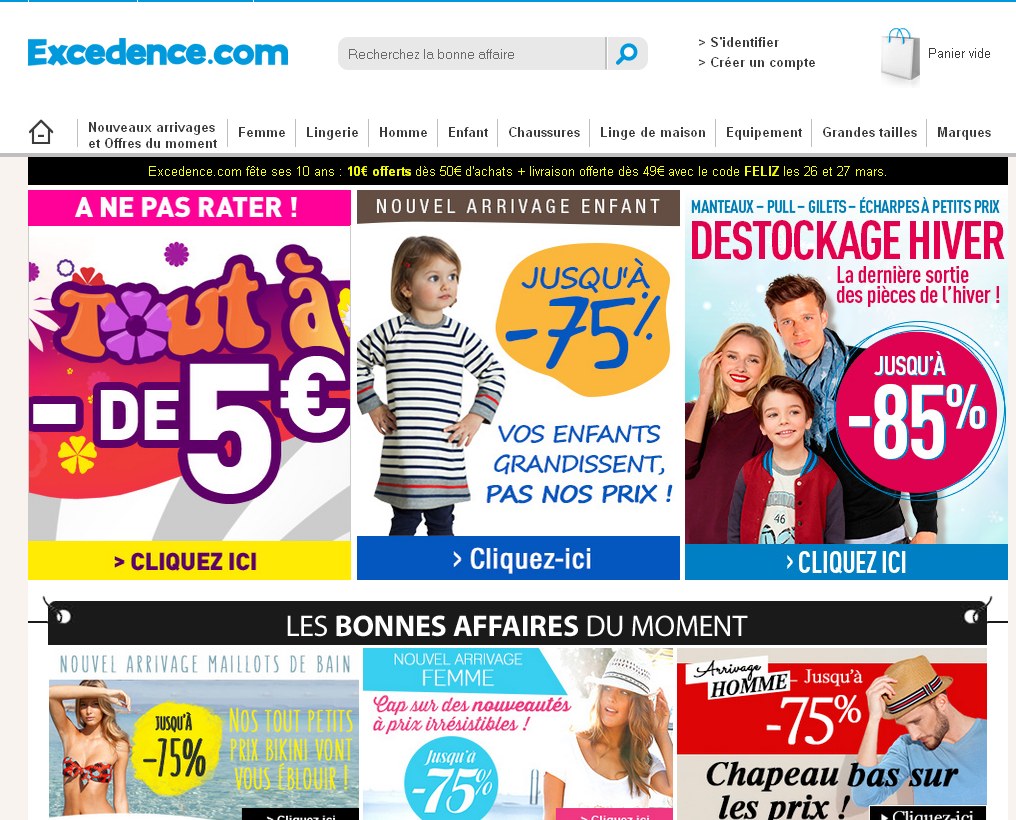Open the Destockage Hiver -85% banner

(x=846, y=385)
